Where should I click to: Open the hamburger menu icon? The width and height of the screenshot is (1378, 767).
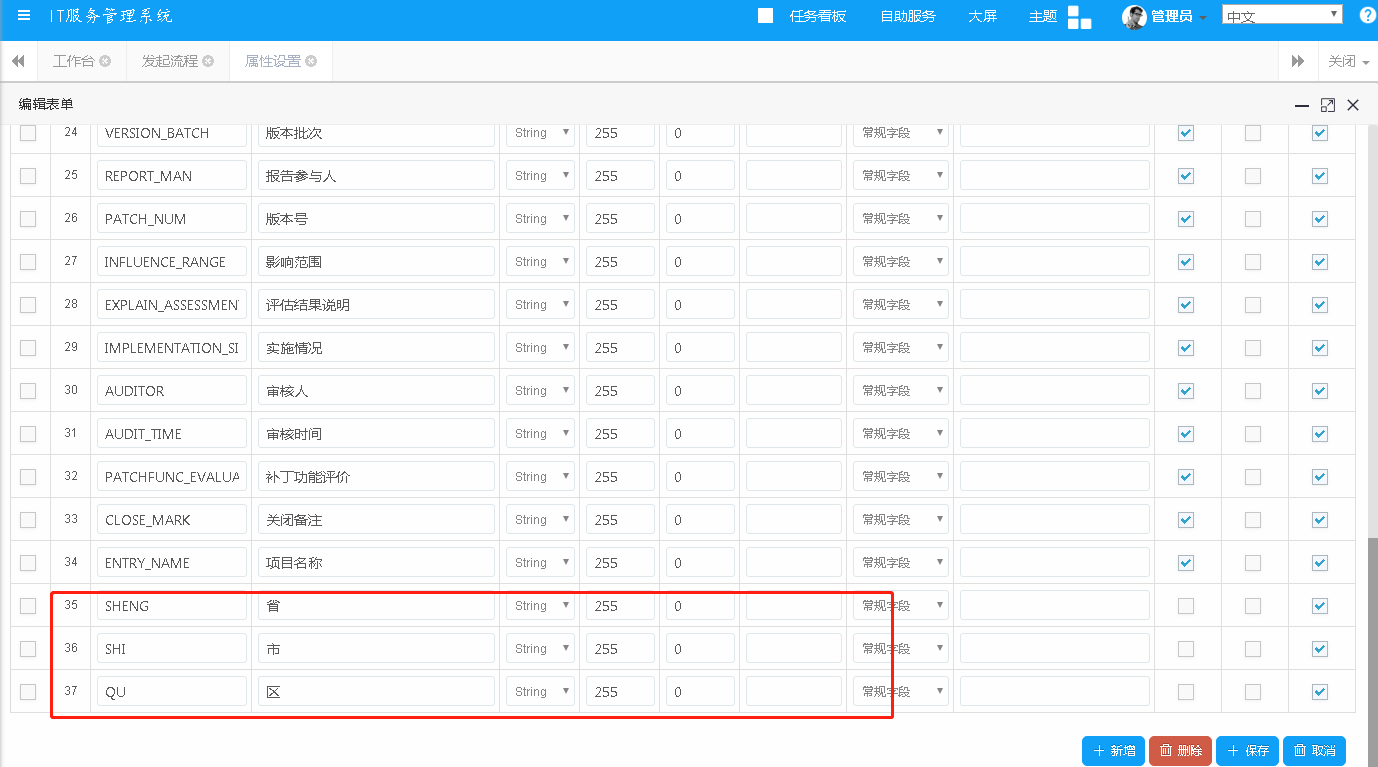click(x=24, y=16)
